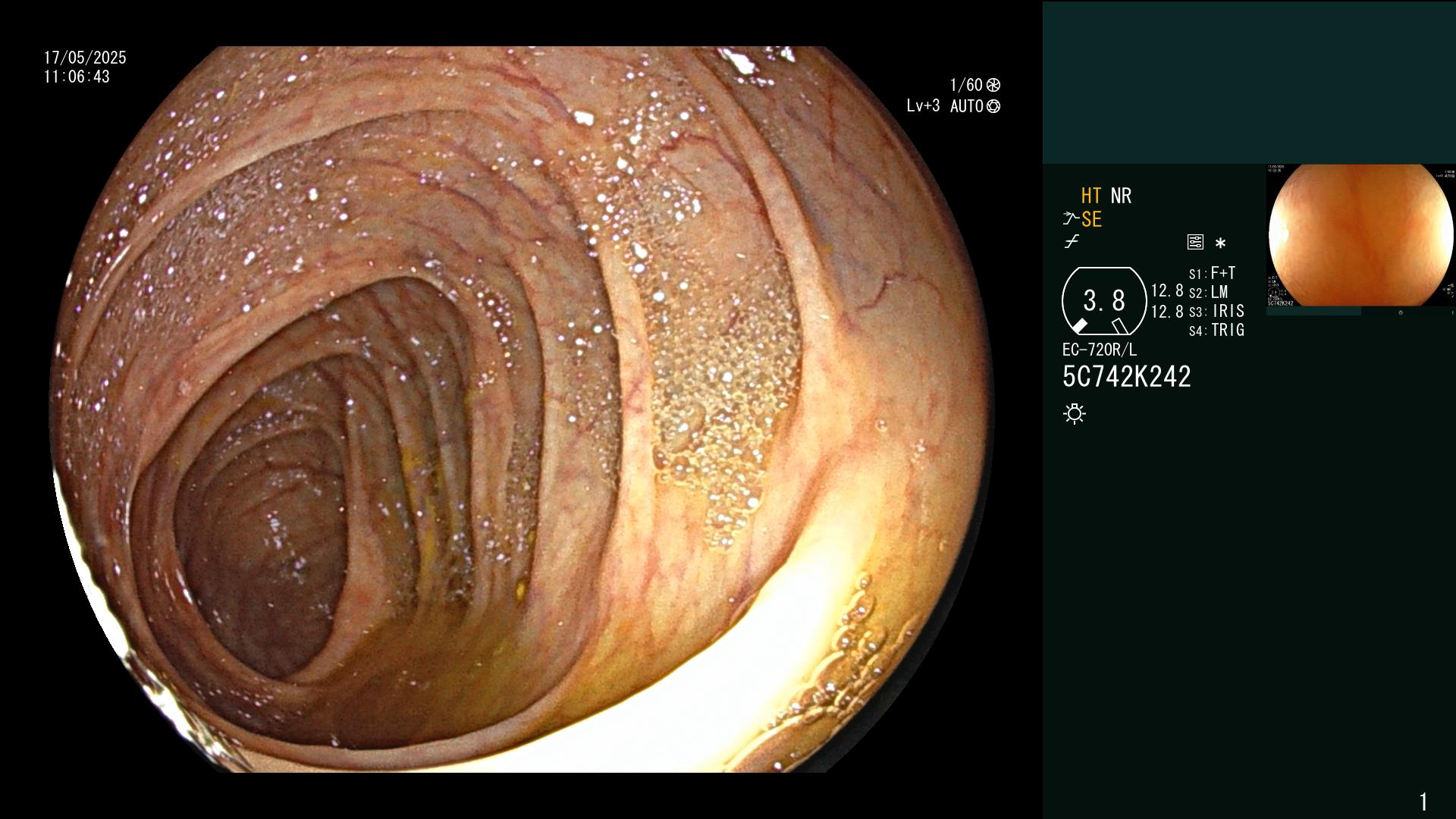Click the EC-720R/L scope model text
The image size is (1456, 819).
pyautogui.click(x=1100, y=350)
